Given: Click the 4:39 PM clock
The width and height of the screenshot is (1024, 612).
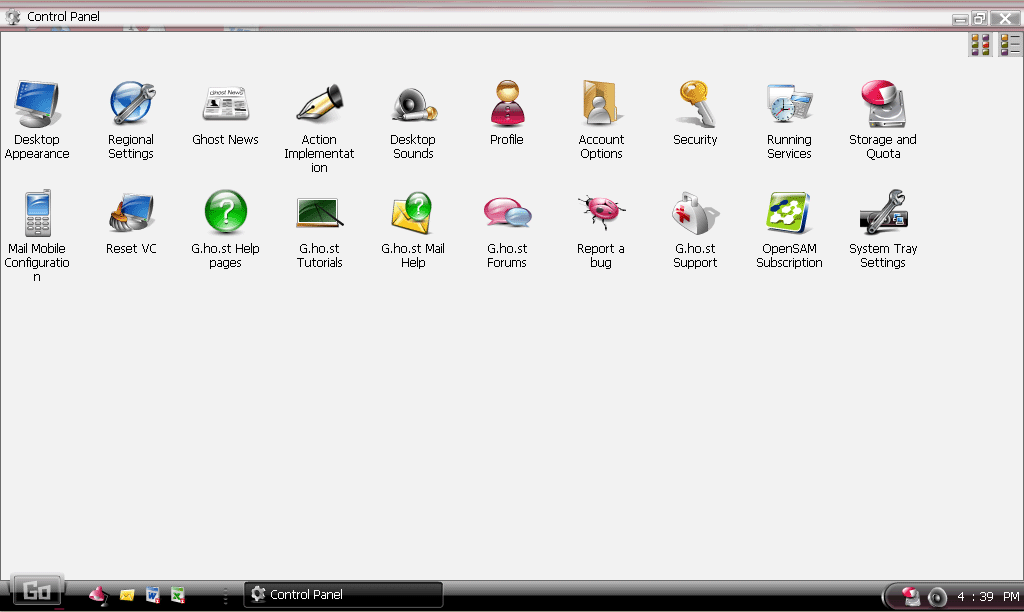Looking at the screenshot, I should [987, 597].
